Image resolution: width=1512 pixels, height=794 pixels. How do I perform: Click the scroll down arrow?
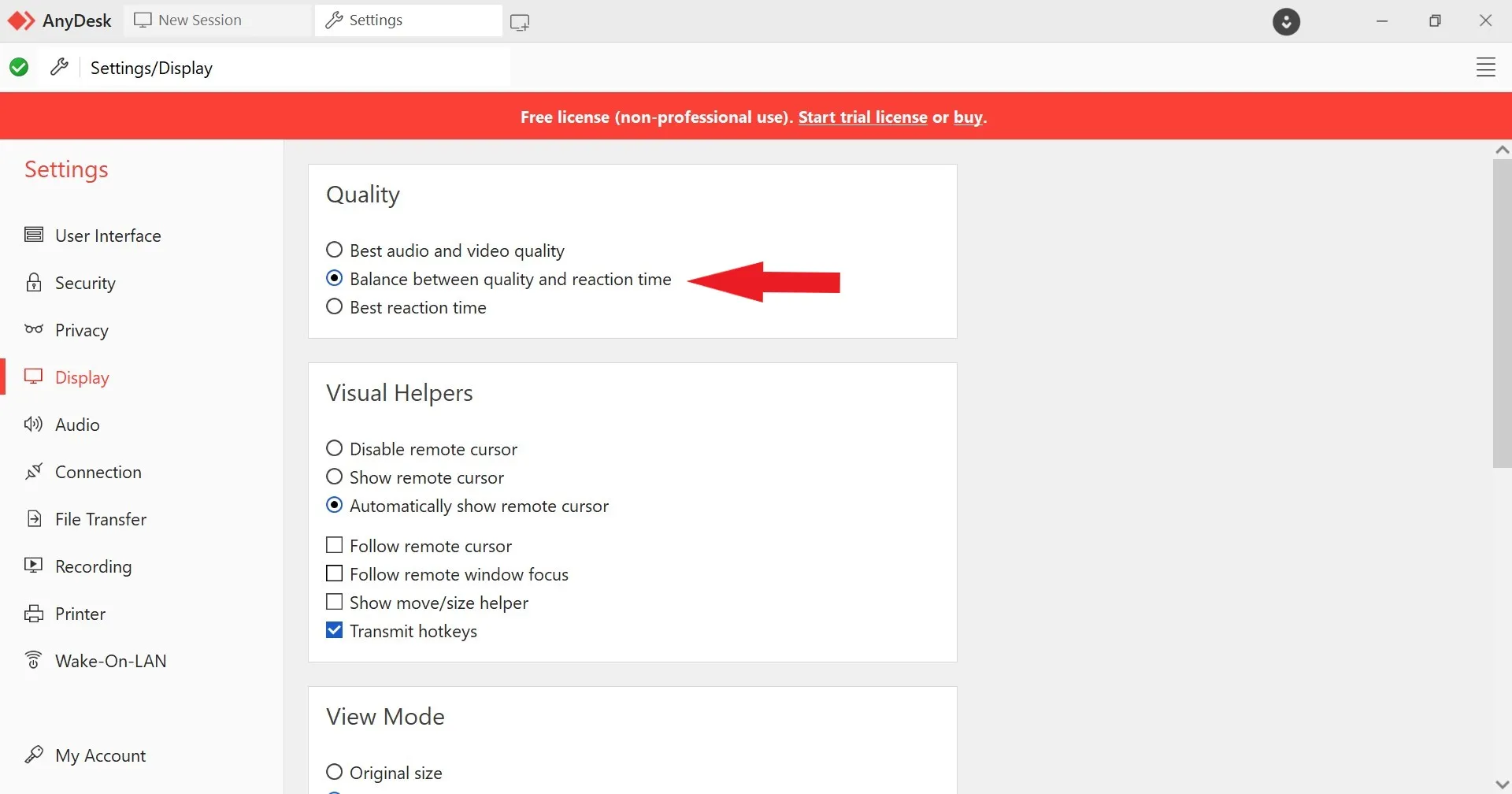(1502, 785)
